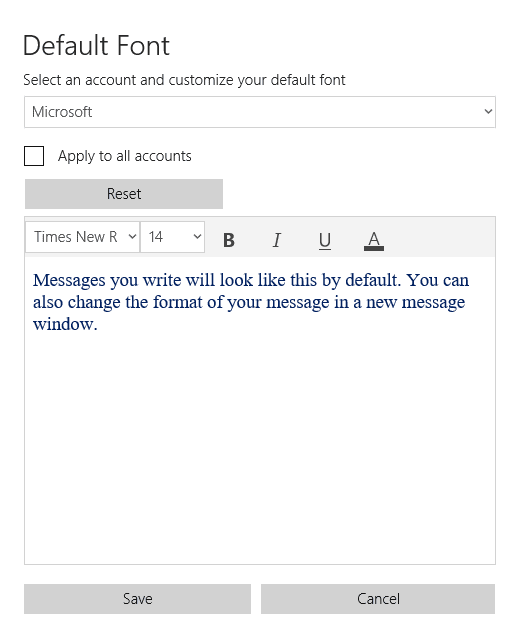Open the font color picker icon
Screen dimensions: 518x638
[374, 240]
